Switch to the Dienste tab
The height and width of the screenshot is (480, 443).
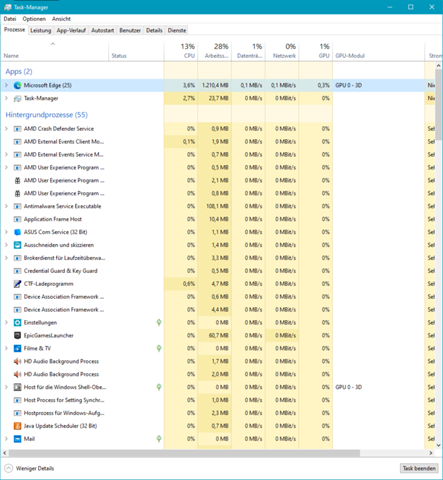coord(177,30)
